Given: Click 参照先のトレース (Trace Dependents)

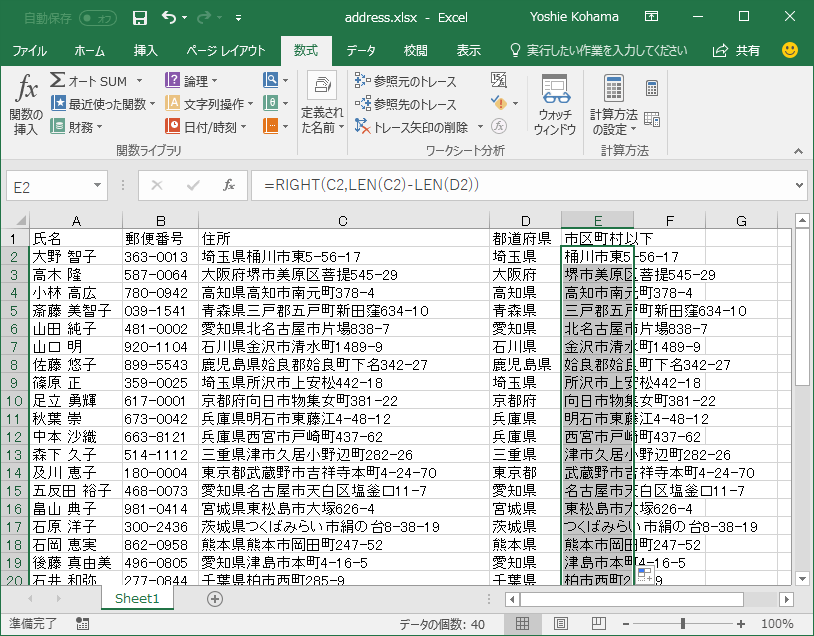Looking at the screenshot, I should (x=405, y=104).
